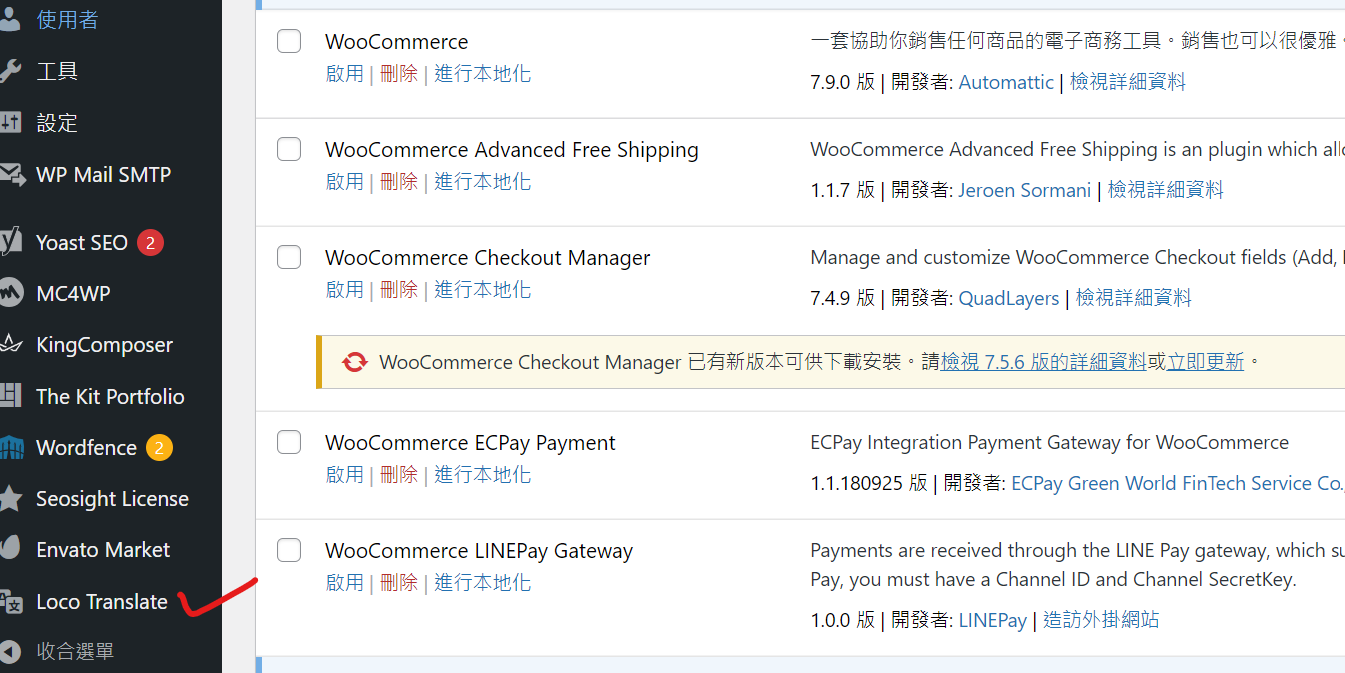Image resolution: width=1345 pixels, height=673 pixels.
Task: Click the Envato Market leaf icon
Action: [10, 549]
